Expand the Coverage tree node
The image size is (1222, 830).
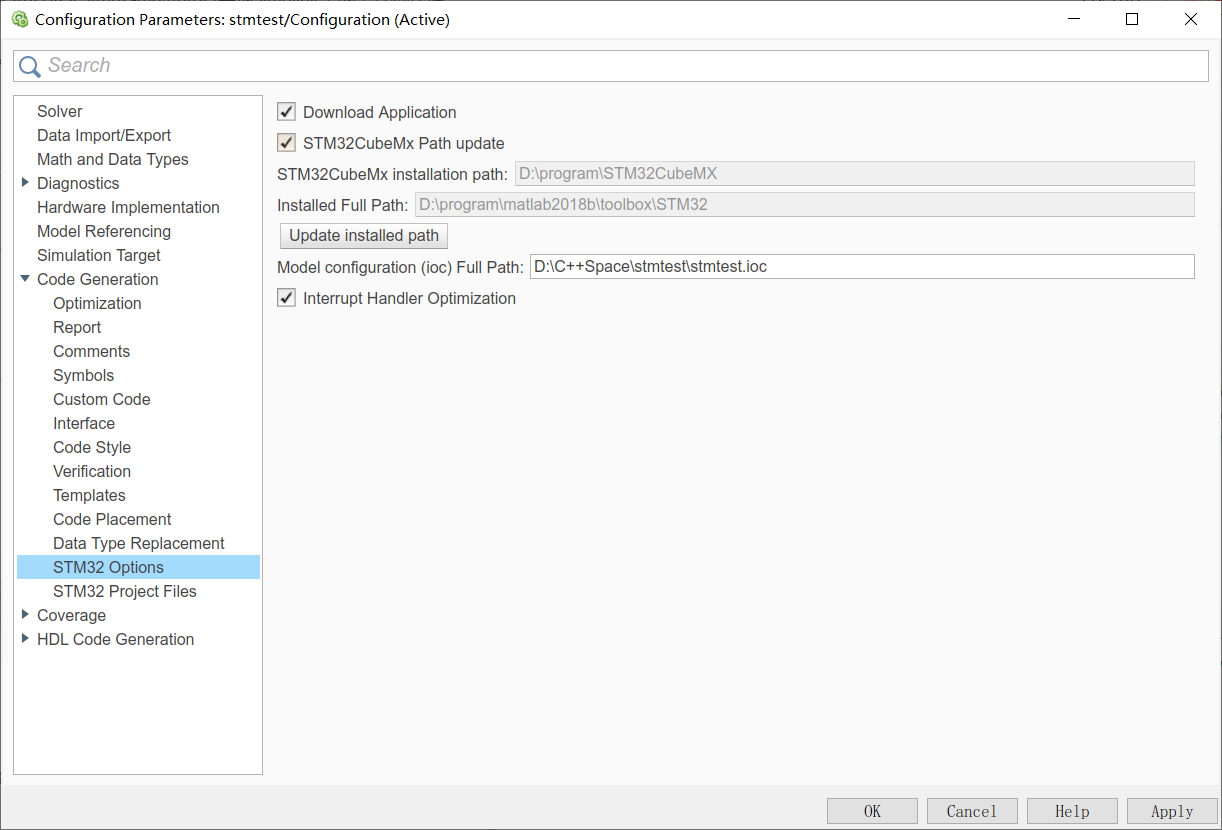pos(25,615)
